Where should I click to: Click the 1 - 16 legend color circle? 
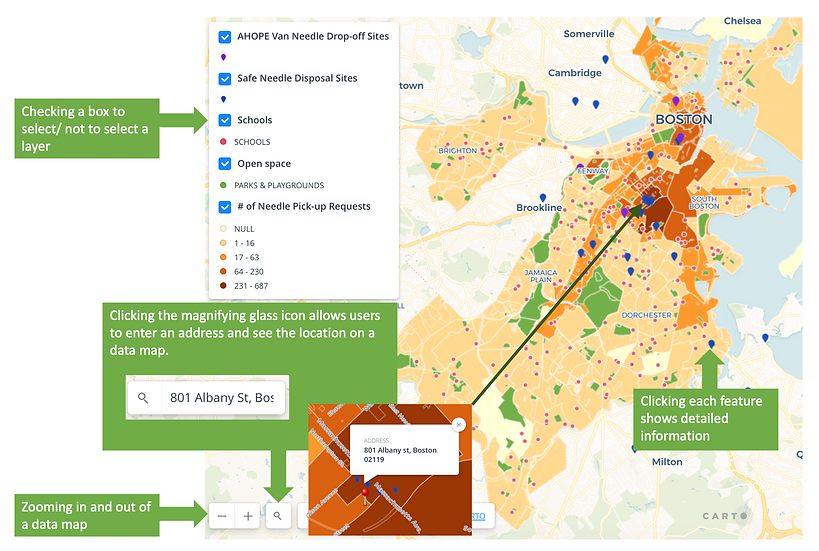(223, 243)
